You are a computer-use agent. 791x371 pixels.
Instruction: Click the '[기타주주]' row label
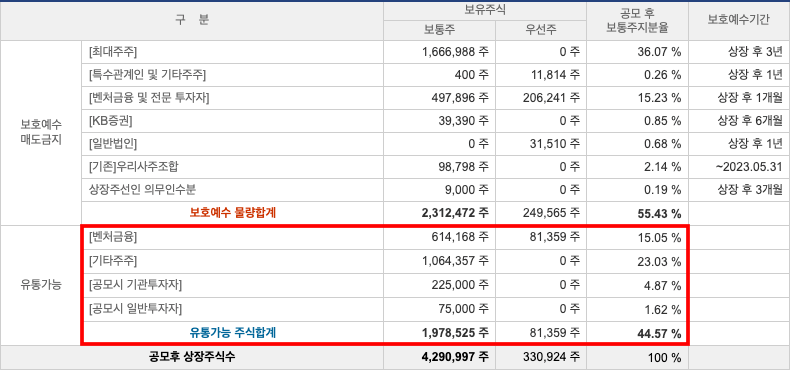point(112,261)
